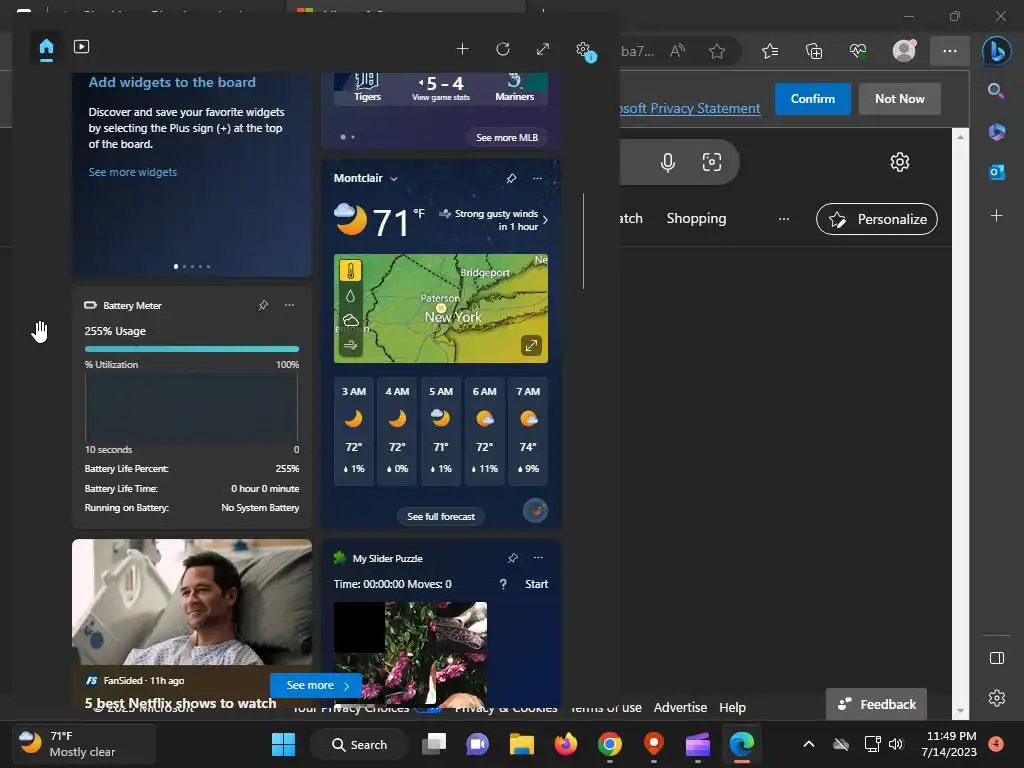Open Bing chat sidebar button
The height and width of the screenshot is (768, 1024).
click(x=997, y=51)
